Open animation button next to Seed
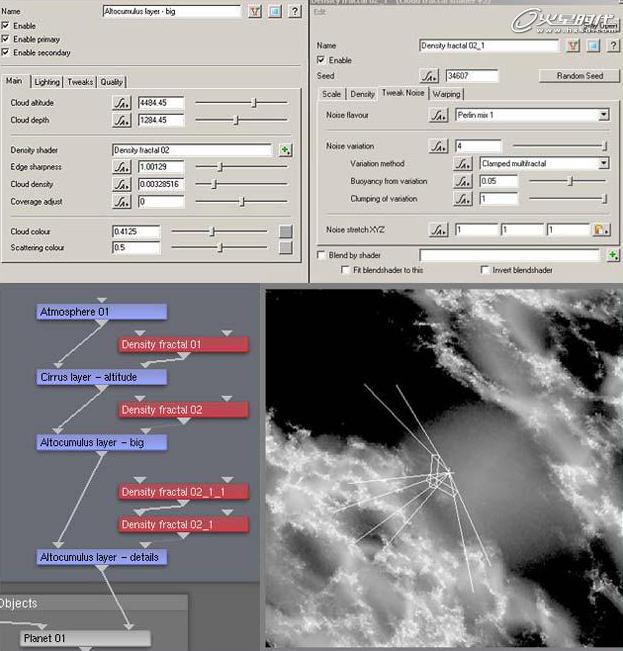623x651 pixels. pyautogui.click(x=429, y=76)
